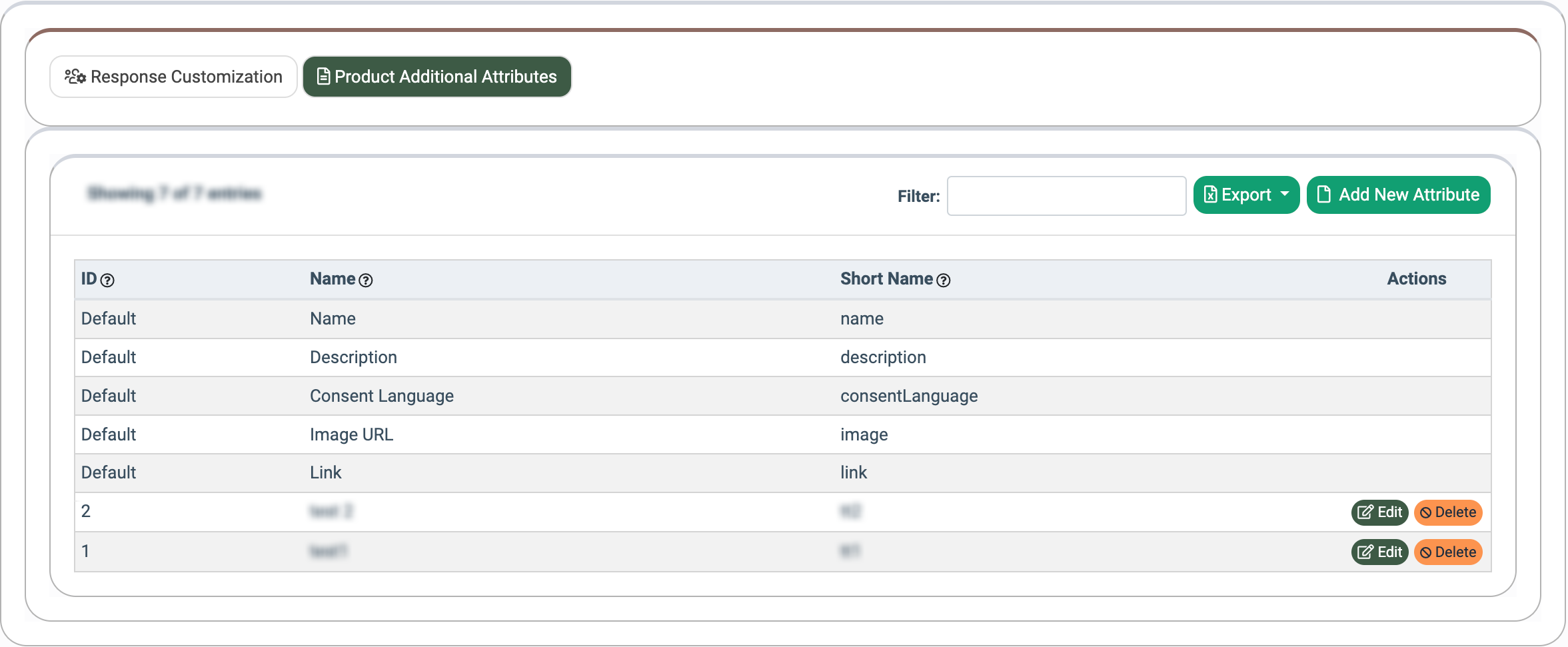This screenshot has height=647, width=1568.
Task: Click the help icon beside Name header
Action: coord(366,281)
